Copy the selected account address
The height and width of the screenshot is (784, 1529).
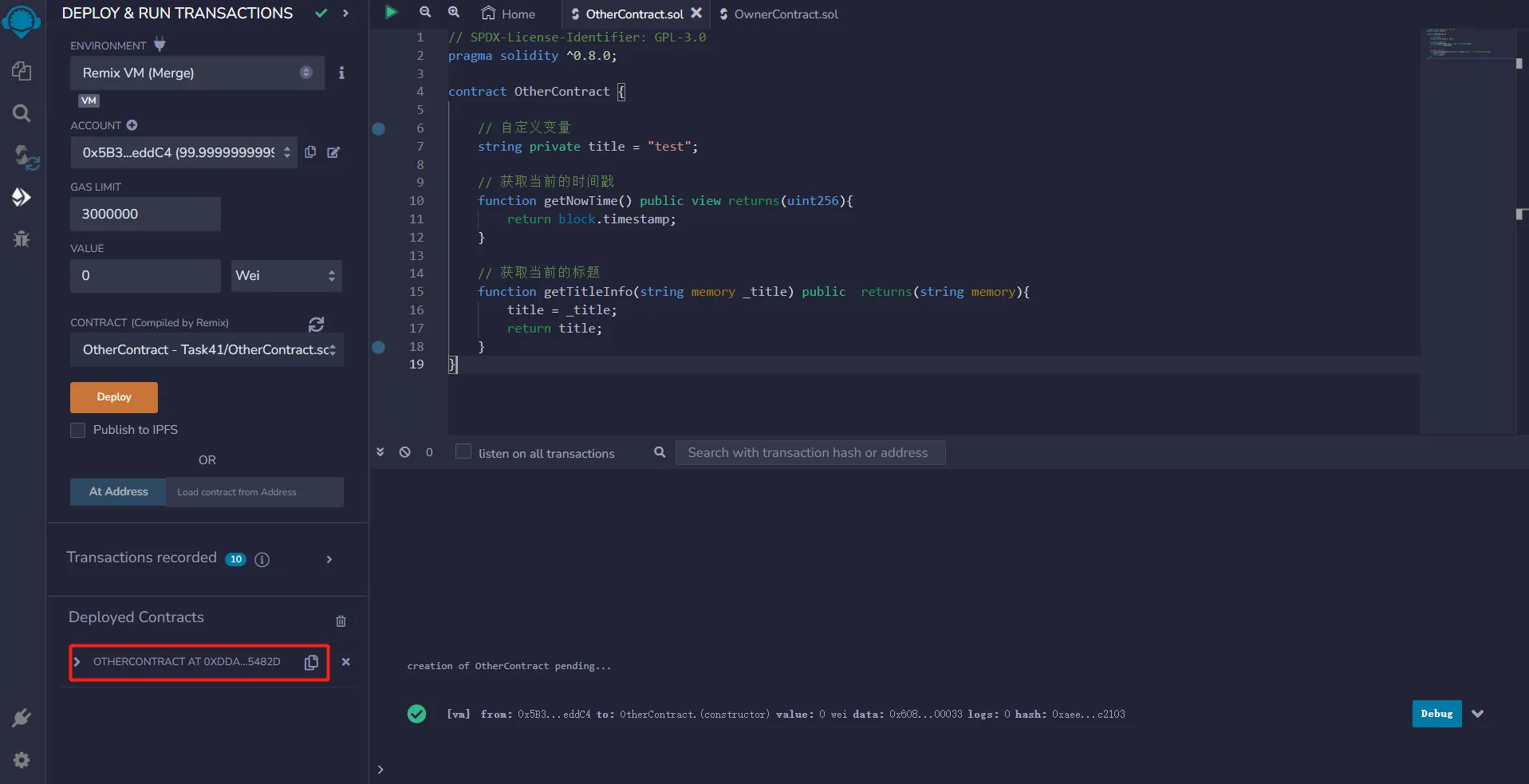(310, 152)
